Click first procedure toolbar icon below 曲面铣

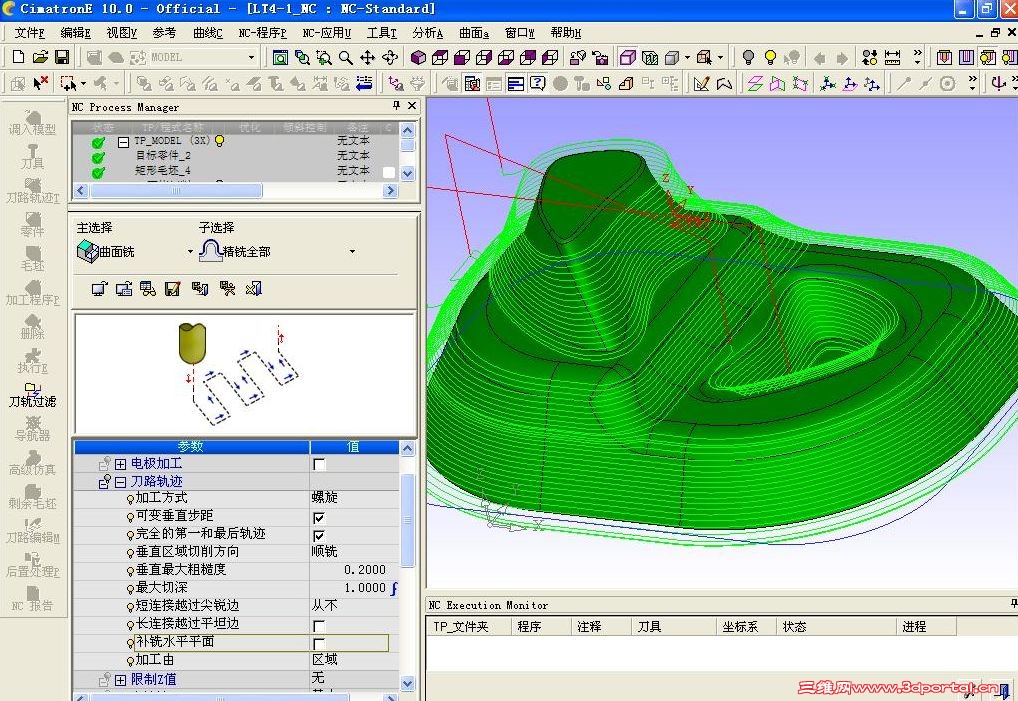click(x=99, y=288)
